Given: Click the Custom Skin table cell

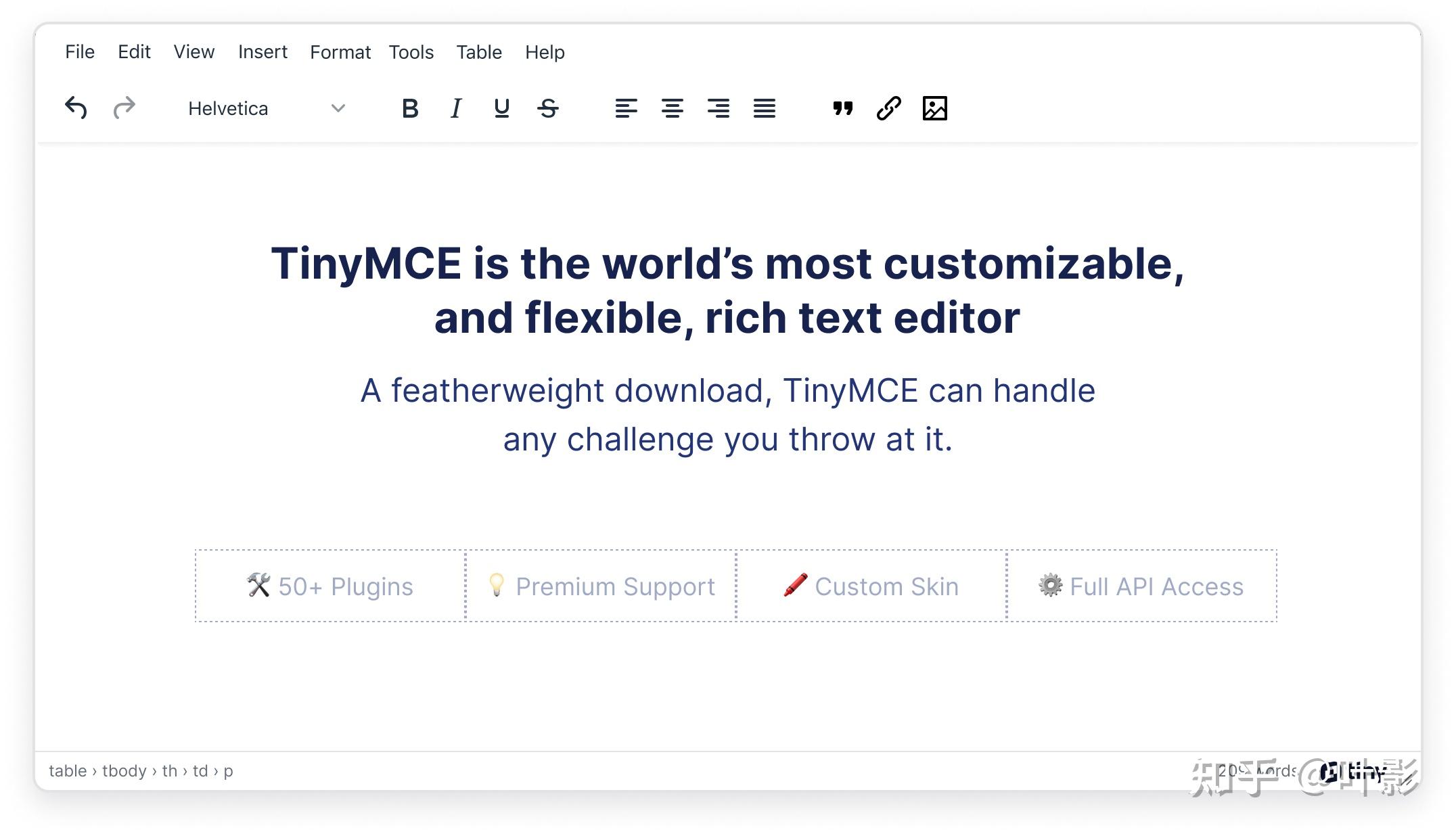Looking at the screenshot, I should click(x=871, y=586).
